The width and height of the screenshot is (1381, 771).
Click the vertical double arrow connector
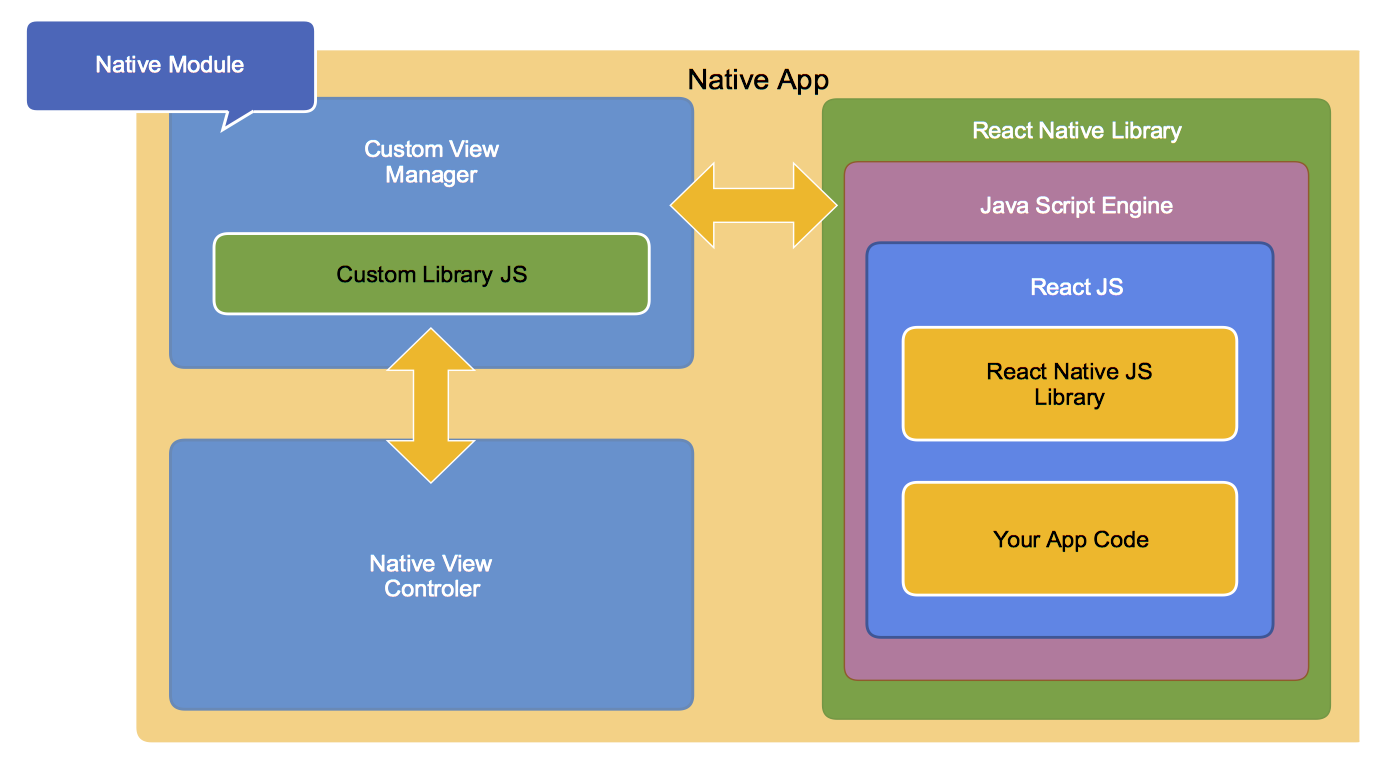[x=431, y=405]
